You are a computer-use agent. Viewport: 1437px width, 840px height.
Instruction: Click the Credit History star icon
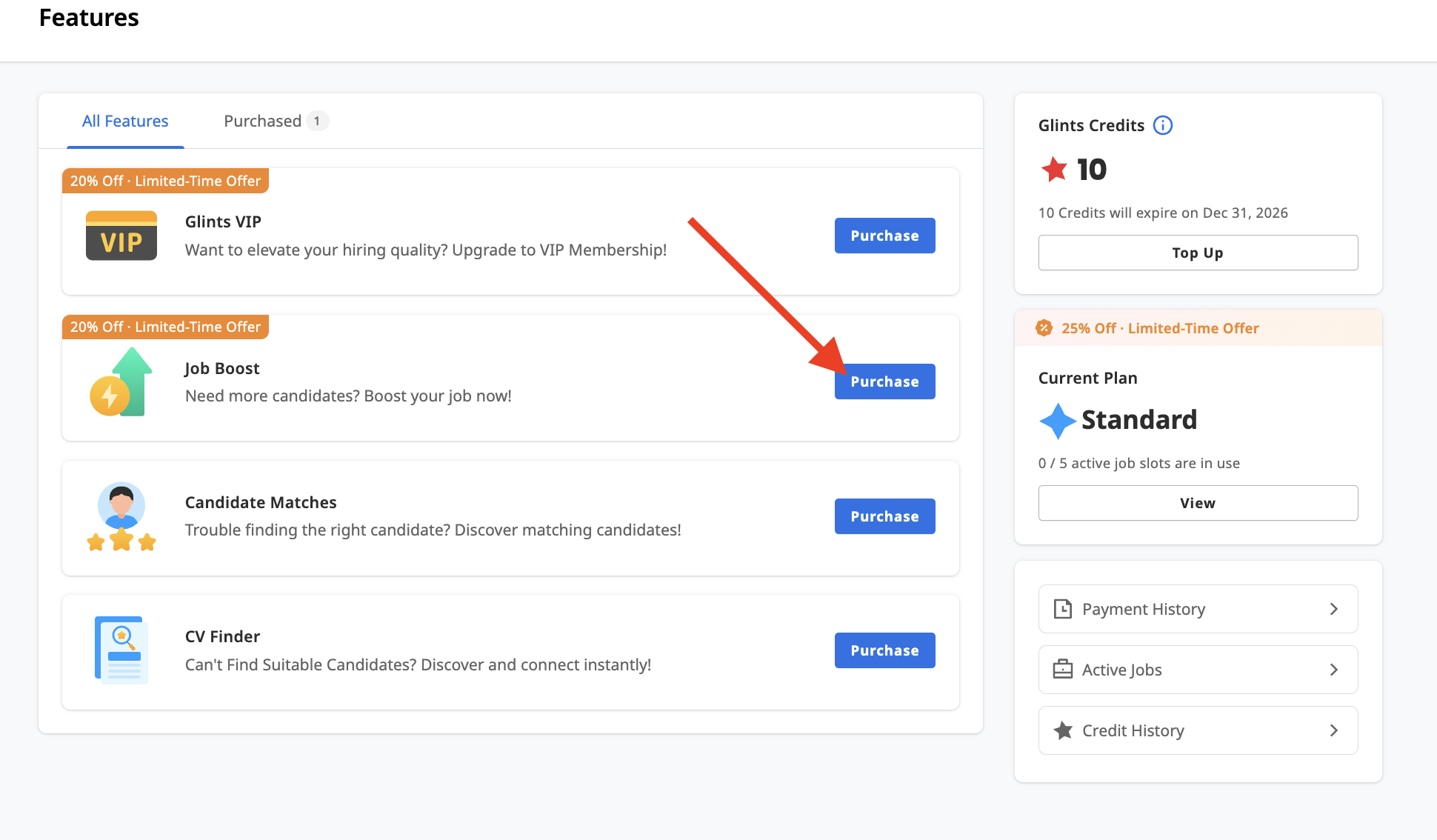coord(1063,730)
